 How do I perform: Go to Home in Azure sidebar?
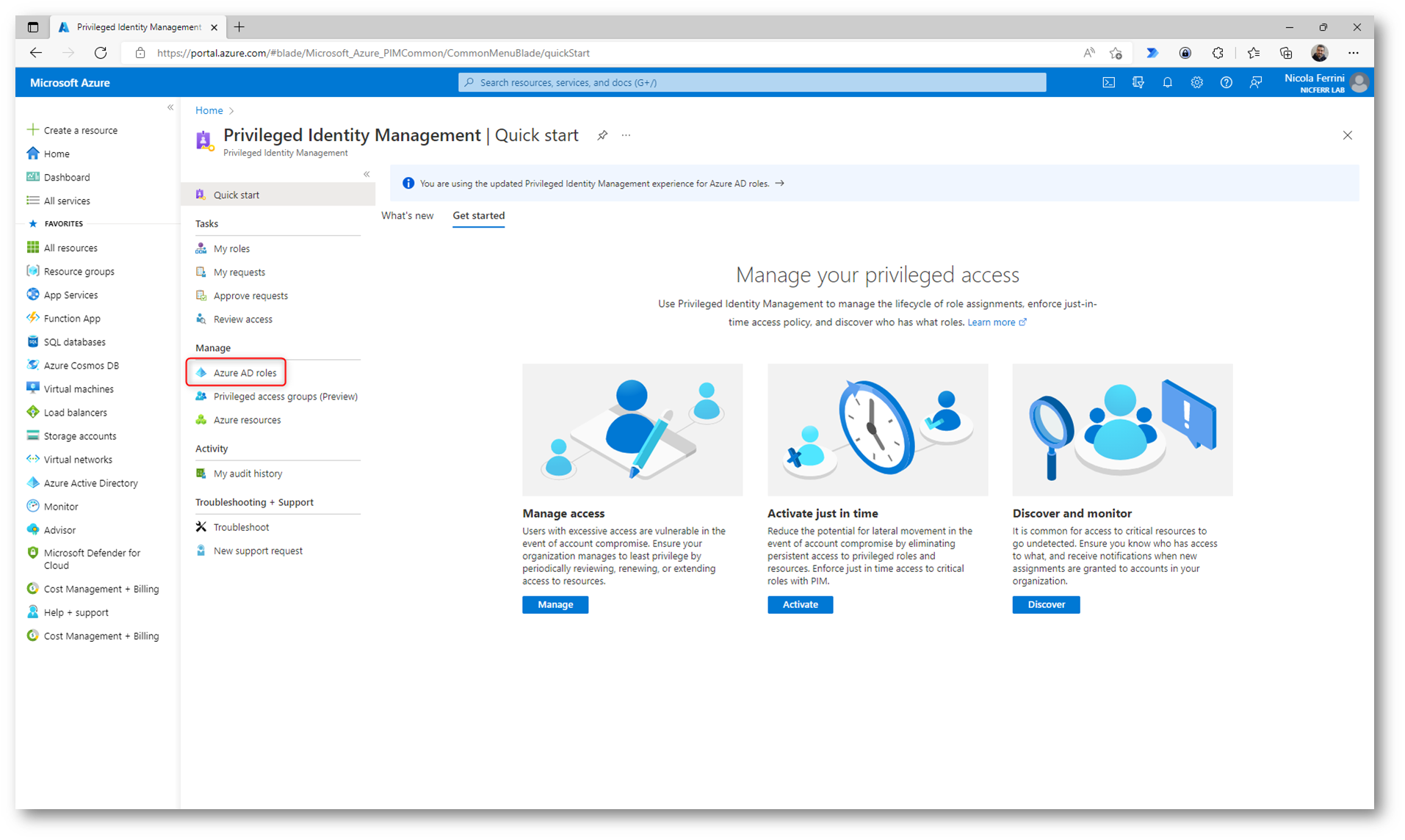(56, 153)
